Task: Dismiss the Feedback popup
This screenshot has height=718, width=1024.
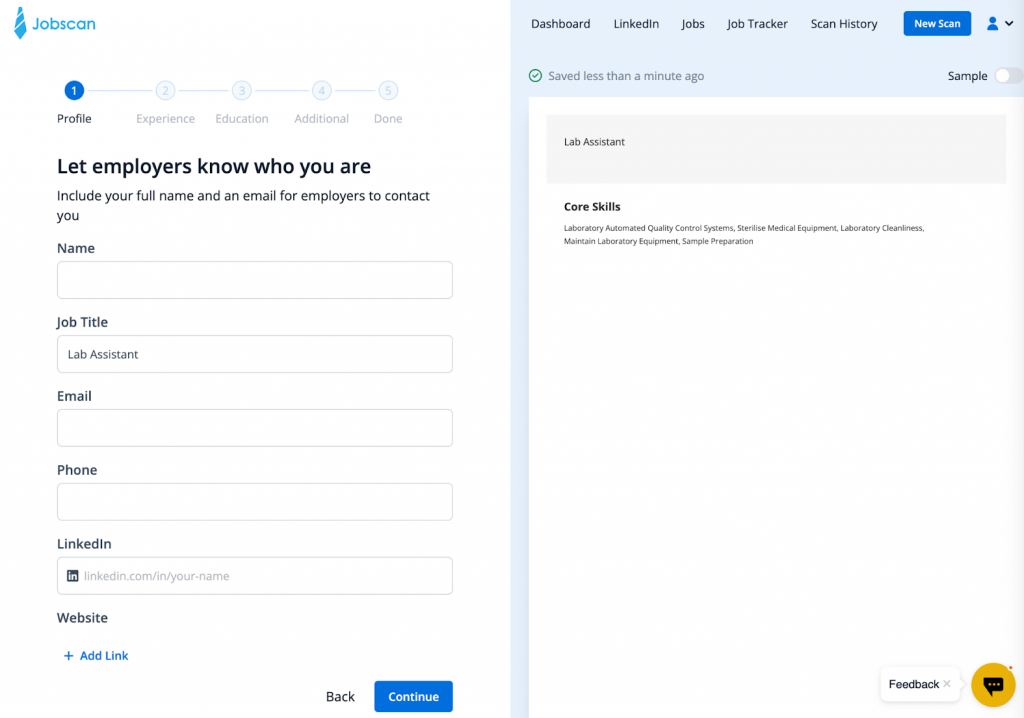Action: [x=947, y=684]
